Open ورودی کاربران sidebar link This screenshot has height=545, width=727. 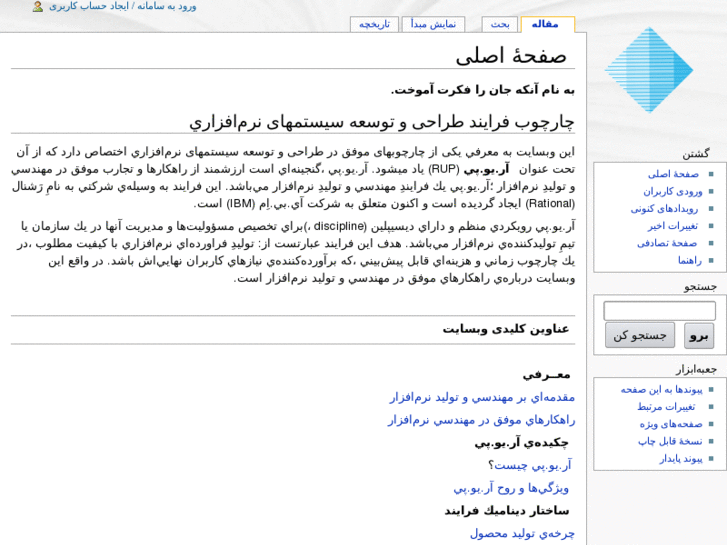672,191
